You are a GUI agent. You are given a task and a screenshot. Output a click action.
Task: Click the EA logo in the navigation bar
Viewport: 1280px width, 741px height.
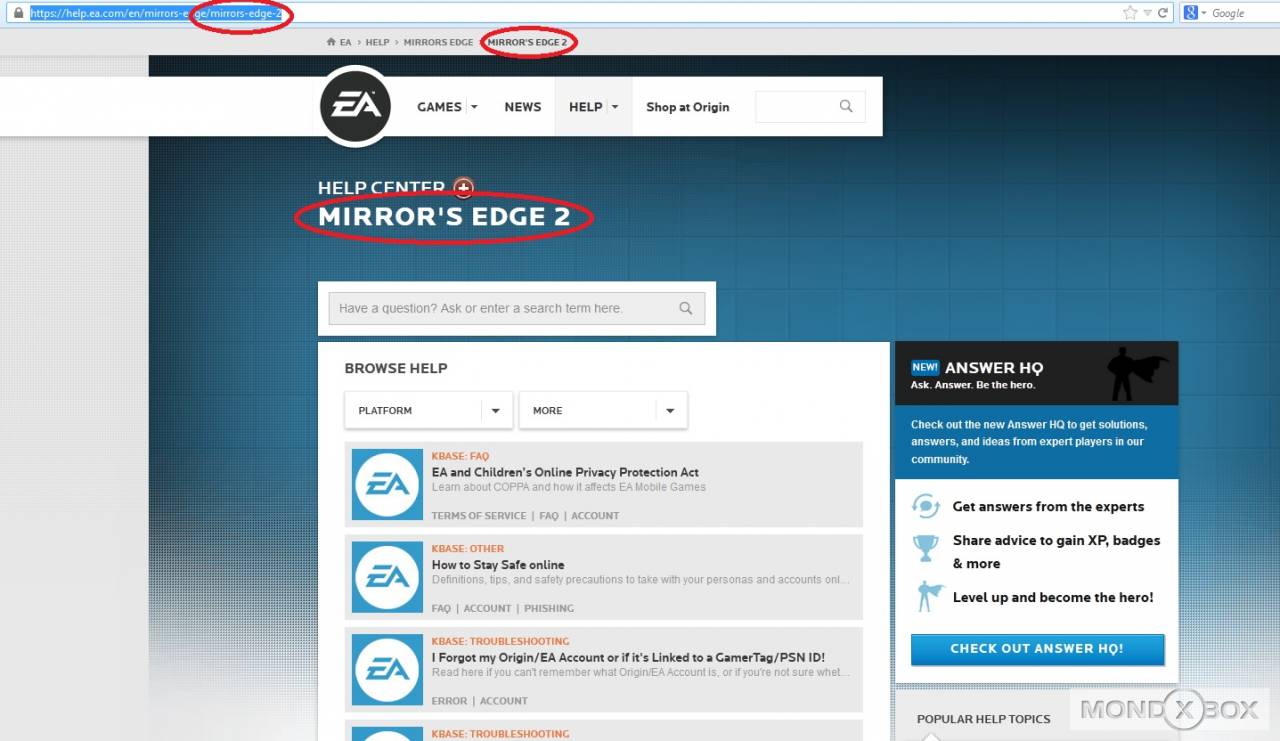tap(355, 106)
